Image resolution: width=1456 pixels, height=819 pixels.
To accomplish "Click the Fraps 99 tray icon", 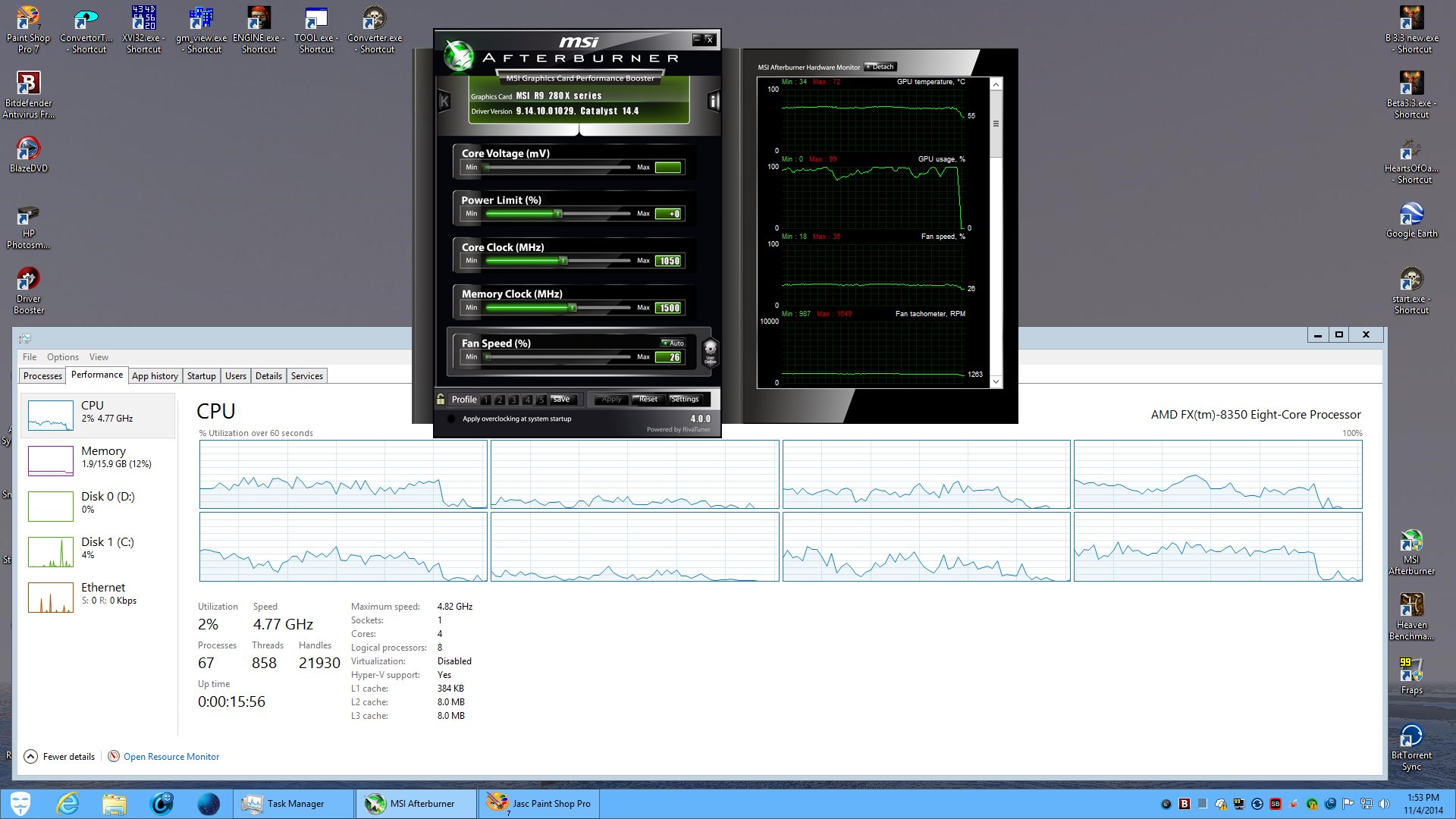I will 1239,804.
